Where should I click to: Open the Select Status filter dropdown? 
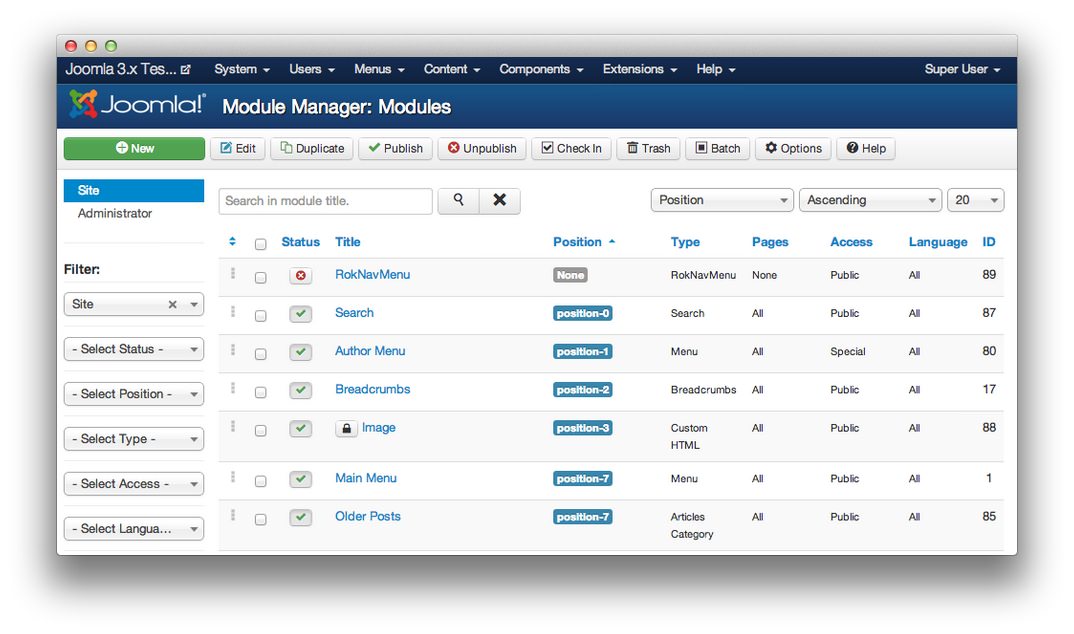tap(134, 349)
